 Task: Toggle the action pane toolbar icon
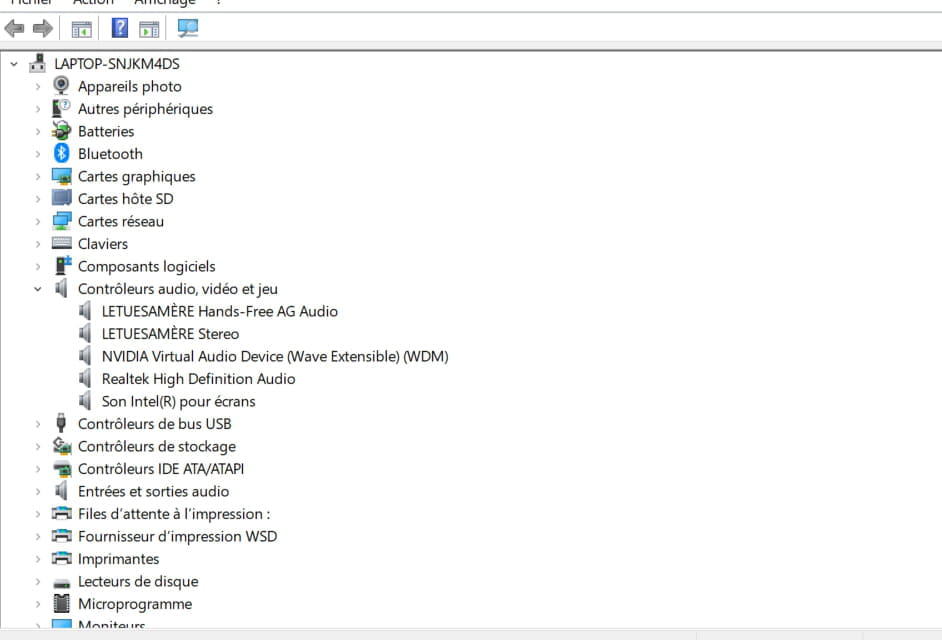pos(149,29)
